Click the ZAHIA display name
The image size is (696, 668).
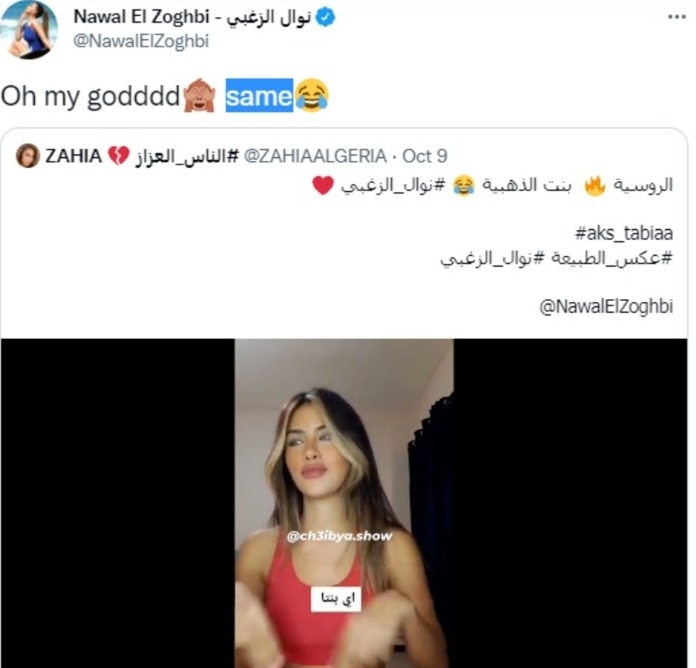pyautogui.click(x=74, y=156)
